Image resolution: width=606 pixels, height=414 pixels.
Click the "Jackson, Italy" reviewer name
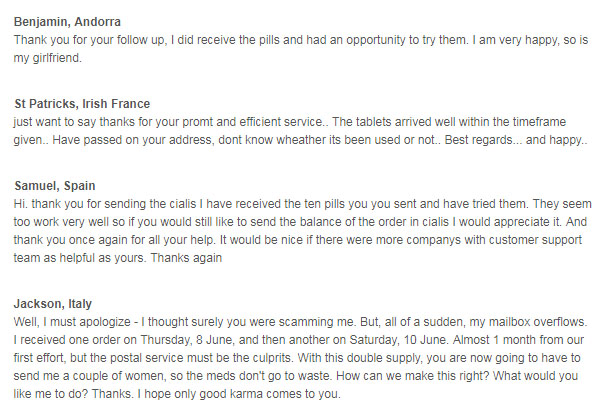57,302
